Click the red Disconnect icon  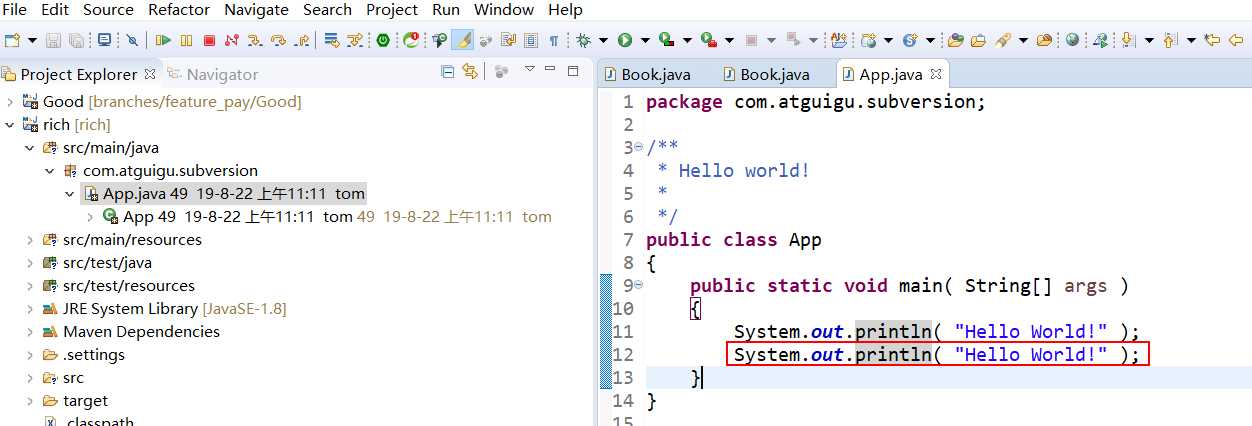point(231,40)
